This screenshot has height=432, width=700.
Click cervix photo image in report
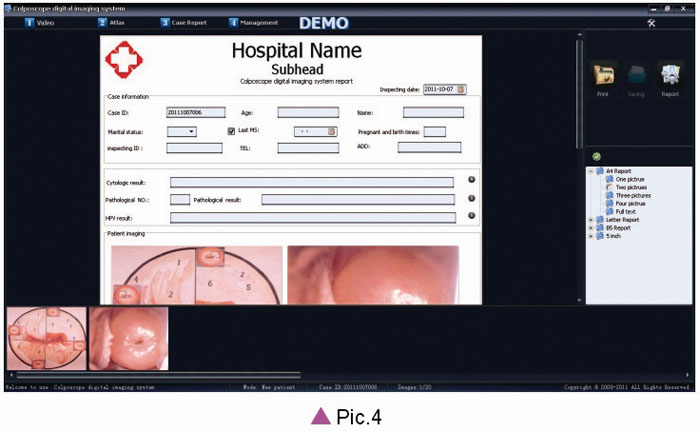(373, 275)
